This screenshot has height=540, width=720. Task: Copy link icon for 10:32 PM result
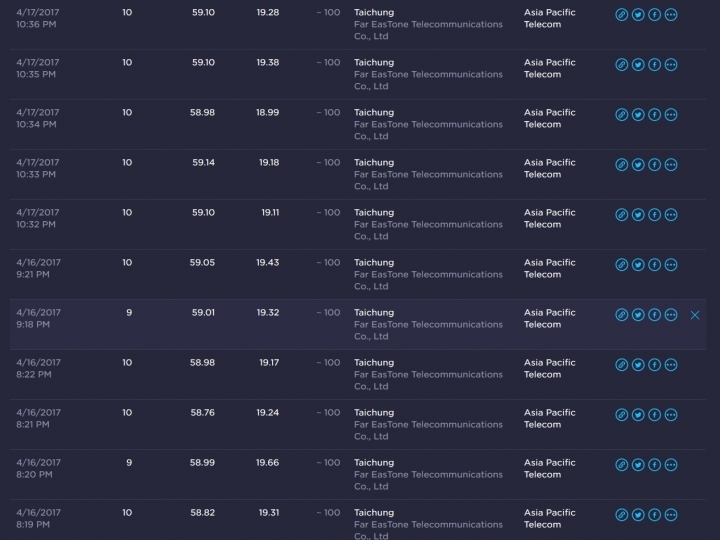click(621, 215)
